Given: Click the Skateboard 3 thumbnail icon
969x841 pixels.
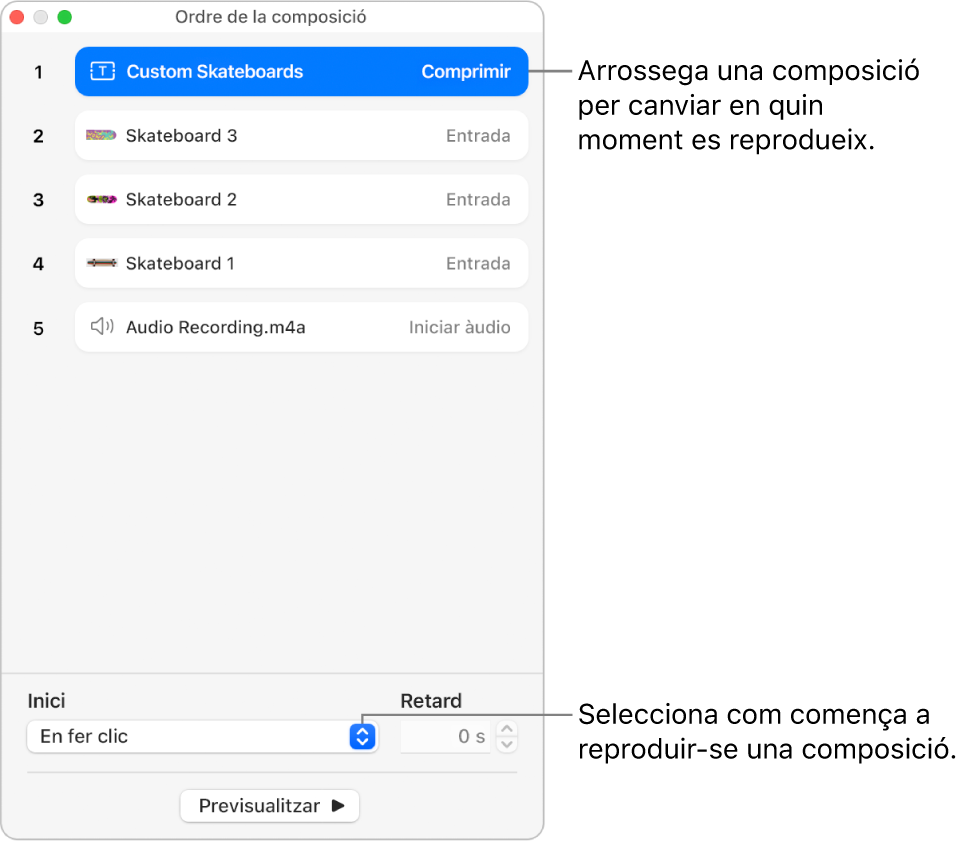Looking at the screenshot, I should 101,135.
